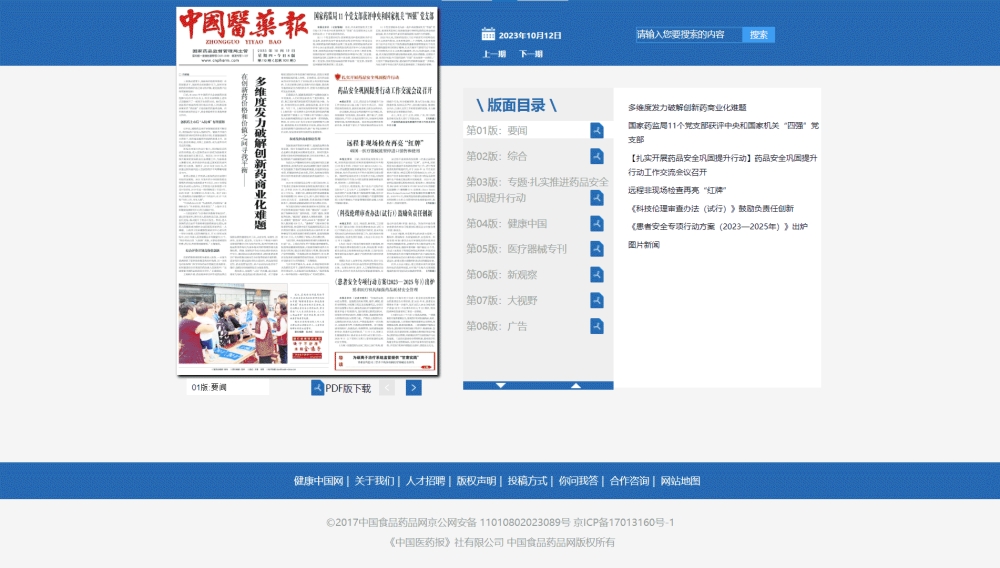The width and height of the screenshot is (1000, 568).
Task: Click the 01版:要闻 page label
Action: (x=209, y=388)
